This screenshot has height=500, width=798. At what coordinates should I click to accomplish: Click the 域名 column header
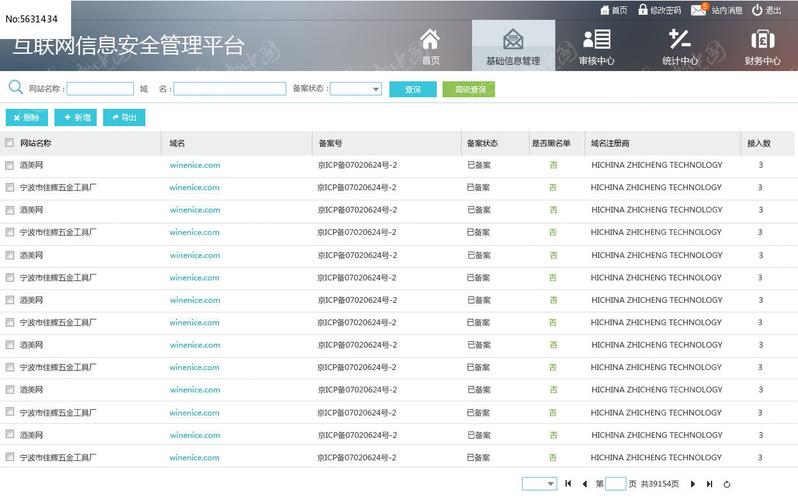pyautogui.click(x=177, y=143)
